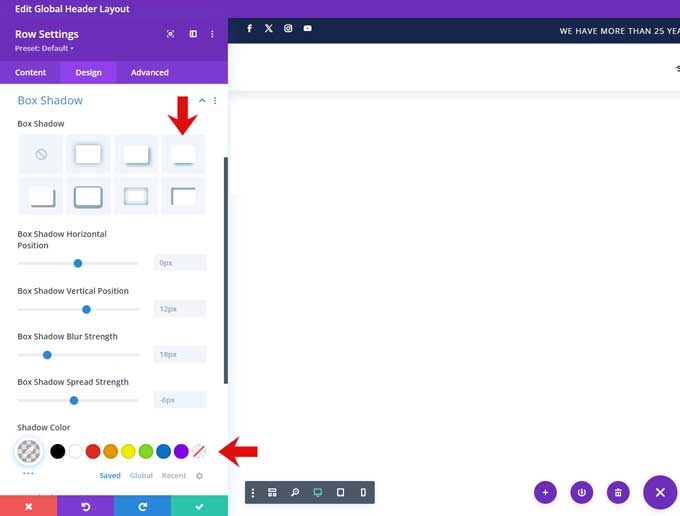Open Box Shadow section options menu

pos(215,101)
